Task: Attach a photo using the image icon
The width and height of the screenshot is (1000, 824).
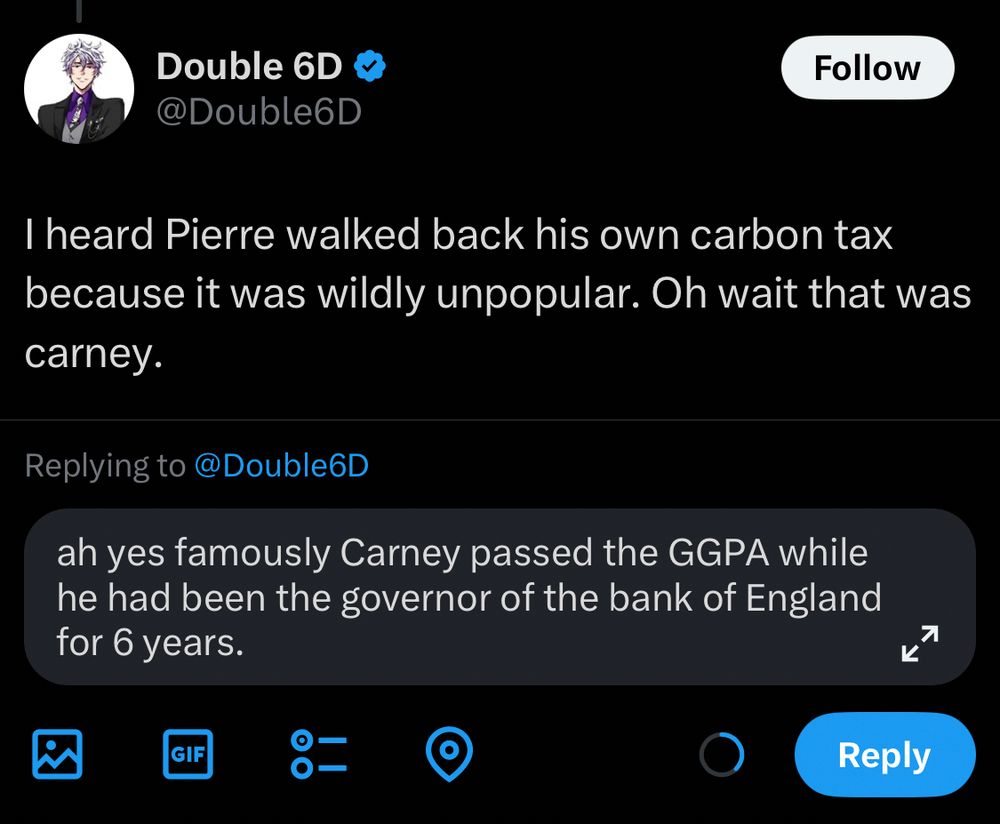Action: pyautogui.click(x=57, y=754)
